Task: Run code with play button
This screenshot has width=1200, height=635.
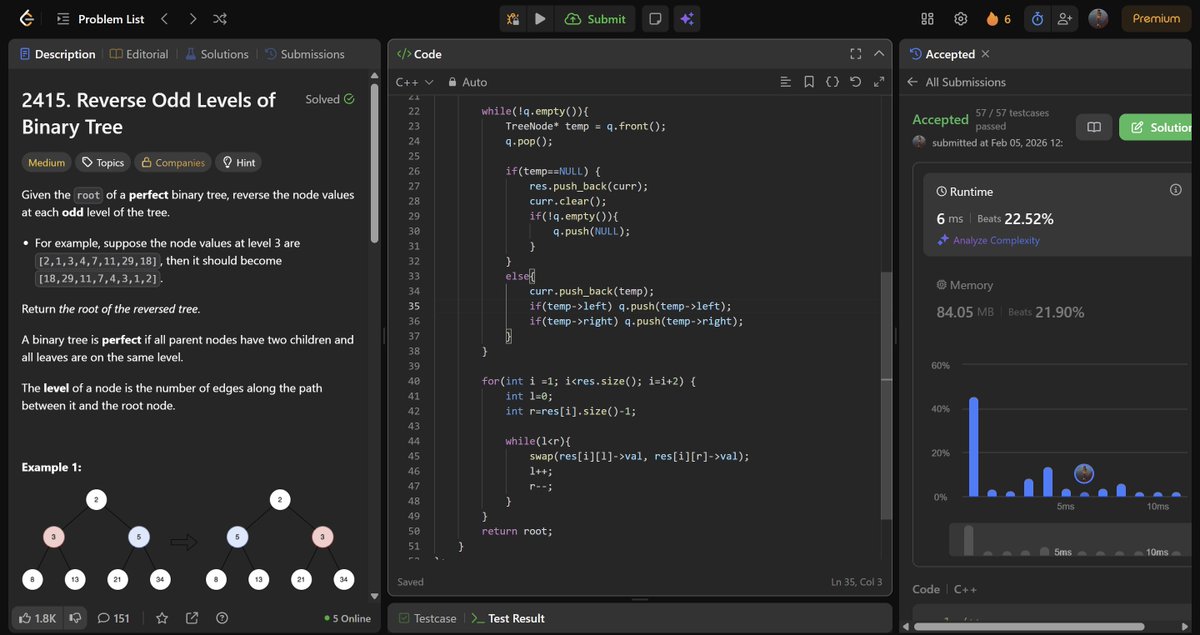Action: (x=540, y=18)
